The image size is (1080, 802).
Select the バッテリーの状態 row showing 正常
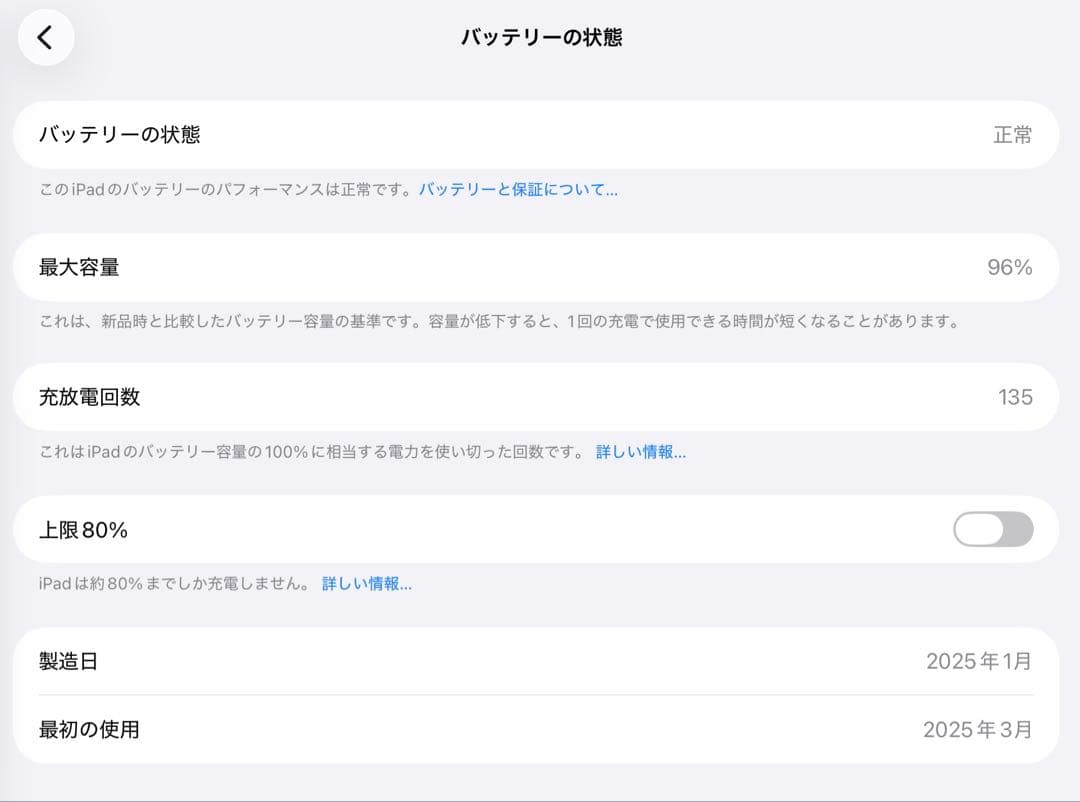(x=540, y=135)
